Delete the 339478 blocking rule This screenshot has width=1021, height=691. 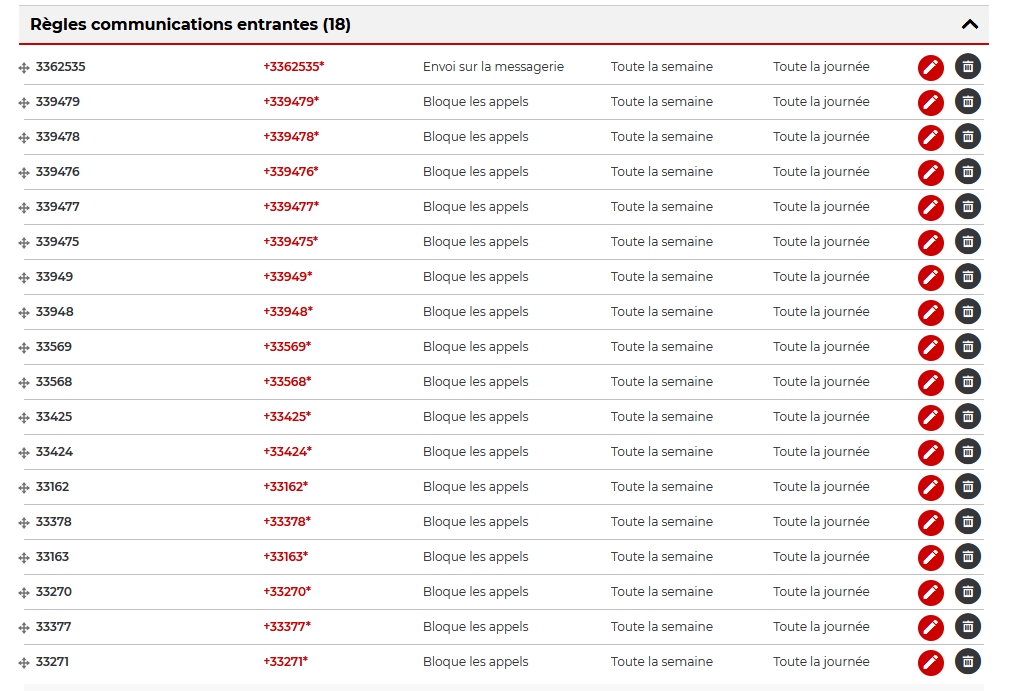tap(968, 137)
